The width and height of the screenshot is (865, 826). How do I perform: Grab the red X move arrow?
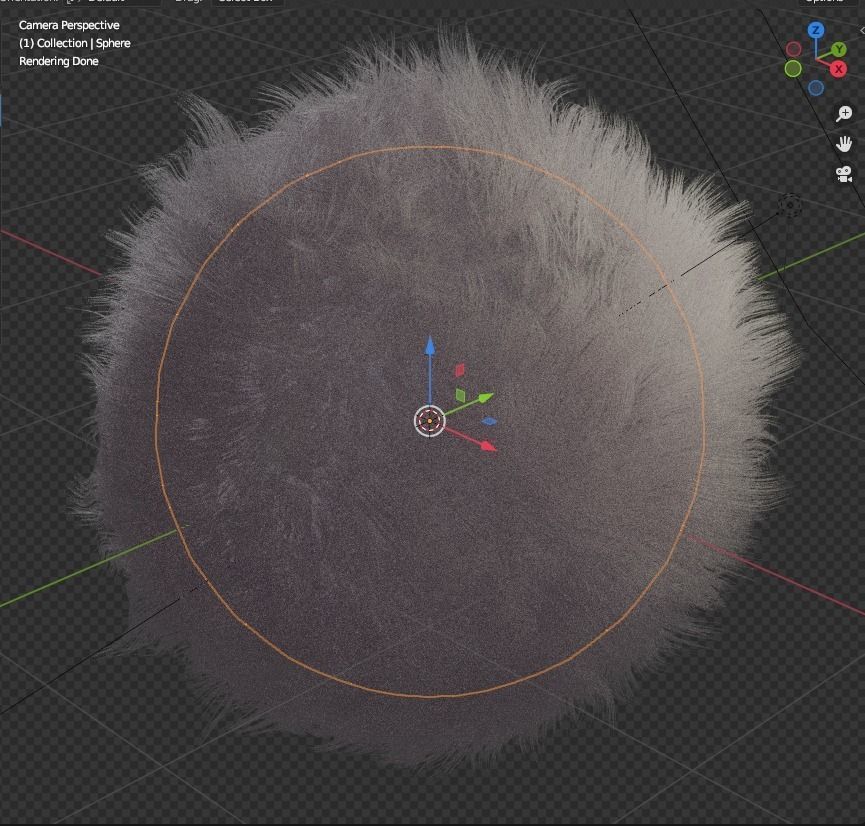coord(488,446)
